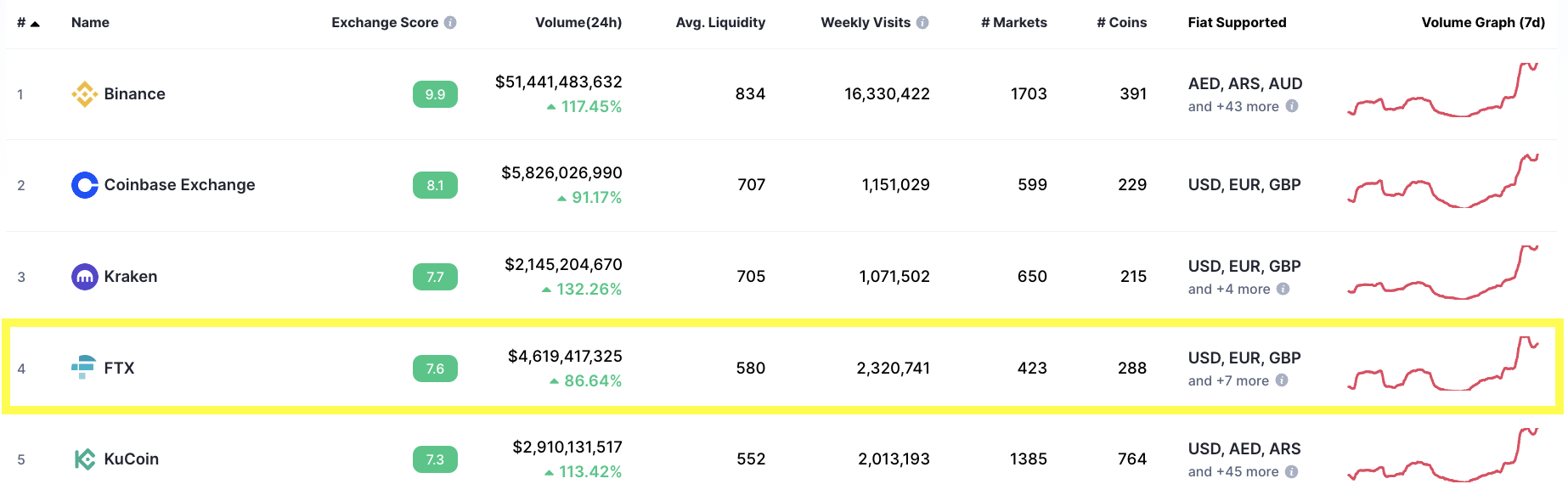Viewport: 1568px width, 501px height.
Task: Click the Coinbase Exchange logo icon
Action: [85, 185]
